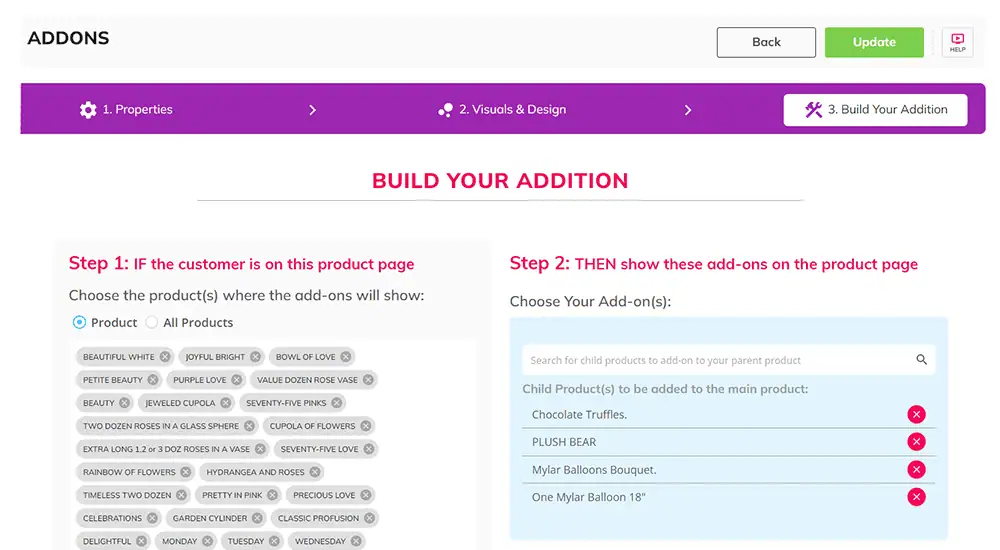Open the 3. Build Your Addition step
This screenshot has width=1000, height=550.
875,110
